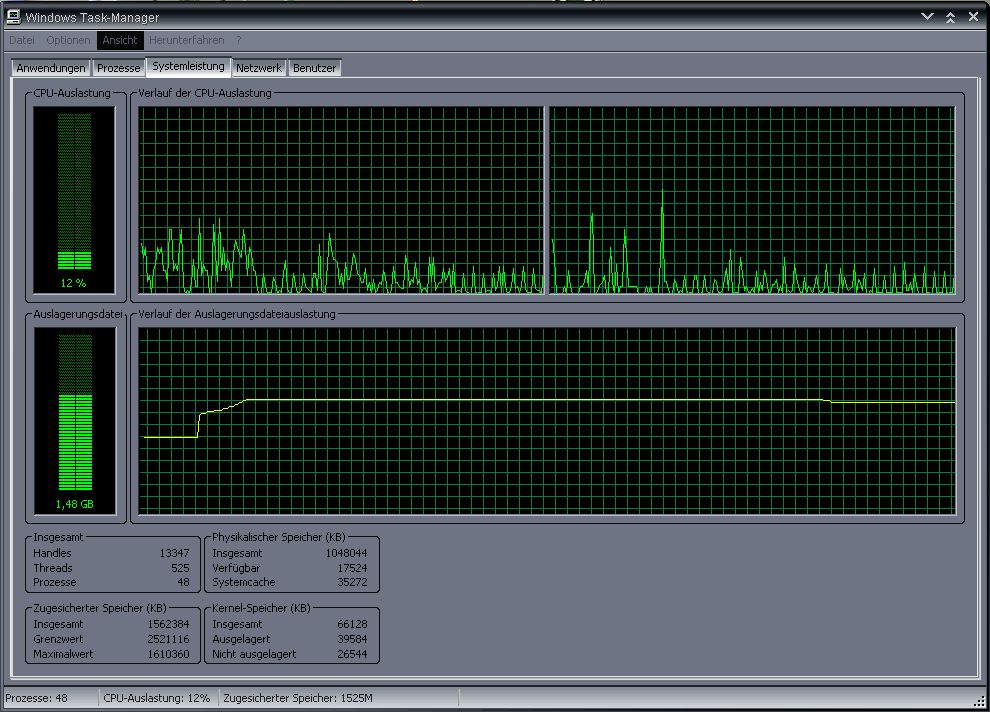Click the Grenzwert value 2521116

168,639
